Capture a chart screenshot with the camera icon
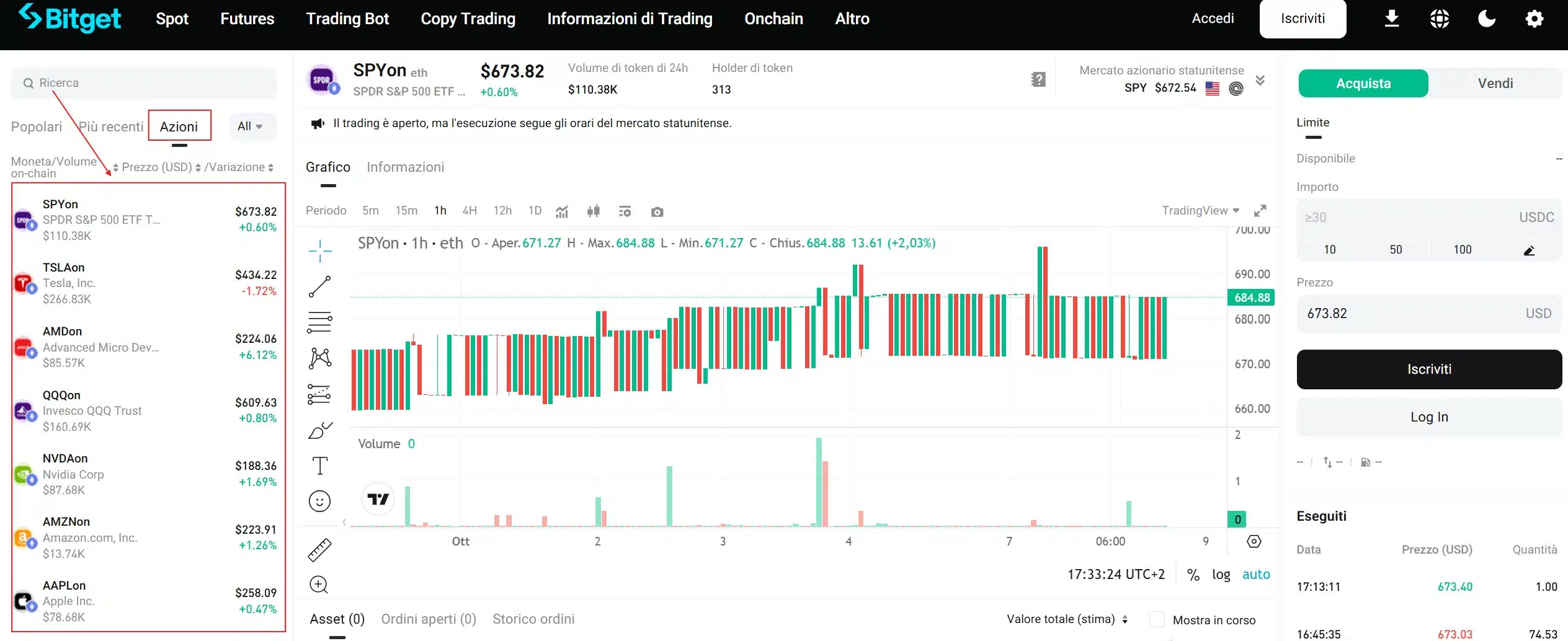The image size is (1568, 641). click(657, 211)
